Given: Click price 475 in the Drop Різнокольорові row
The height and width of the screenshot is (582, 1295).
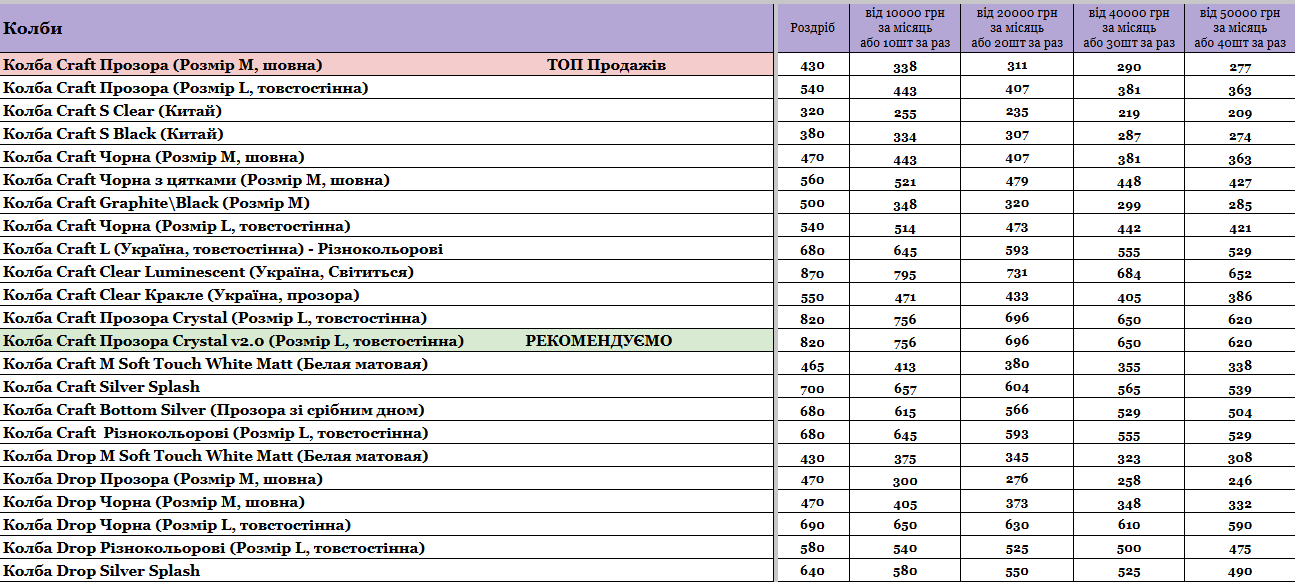Looking at the screenshot, I should coord(1241,550).
